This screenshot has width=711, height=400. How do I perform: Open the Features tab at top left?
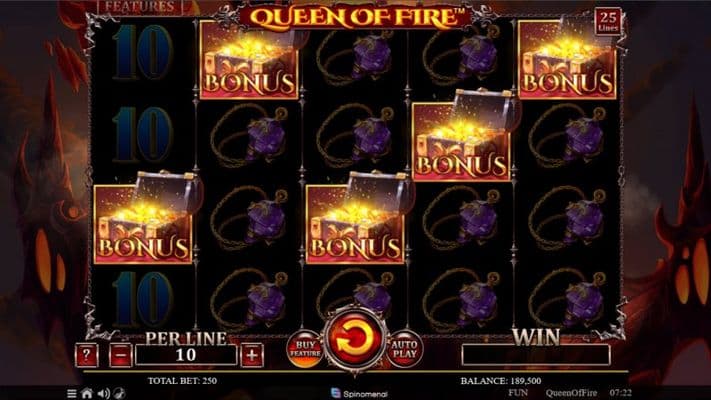pyautogui.click(x=140, y=6)
